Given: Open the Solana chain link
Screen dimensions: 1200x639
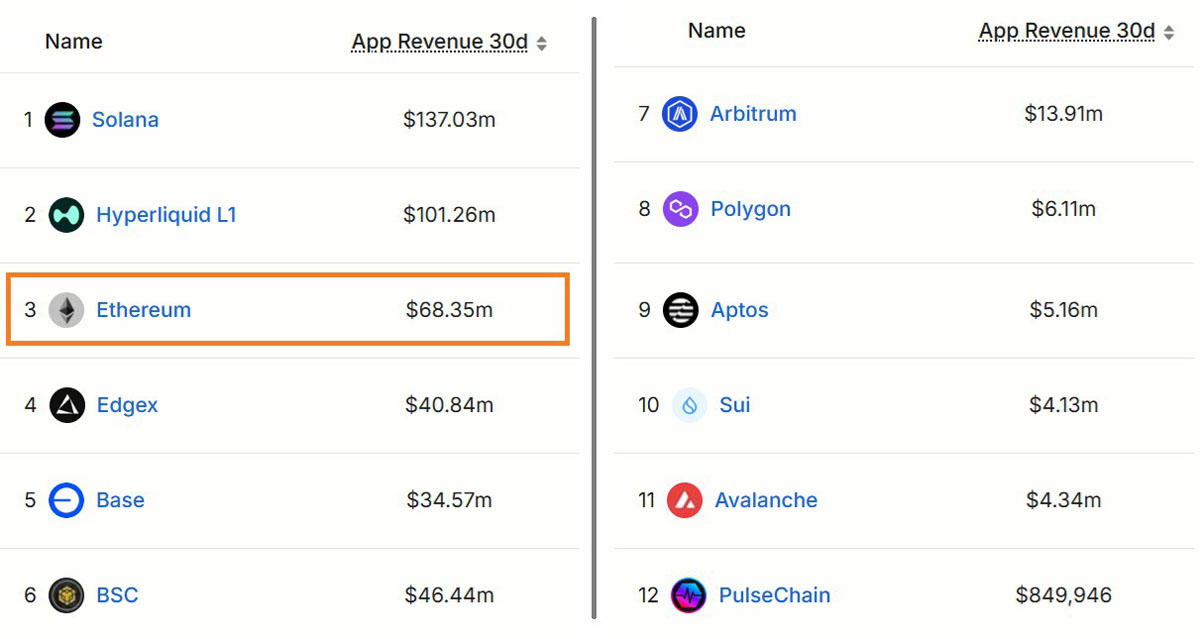Looking at the screenshot, I should (x=125, y=120).
